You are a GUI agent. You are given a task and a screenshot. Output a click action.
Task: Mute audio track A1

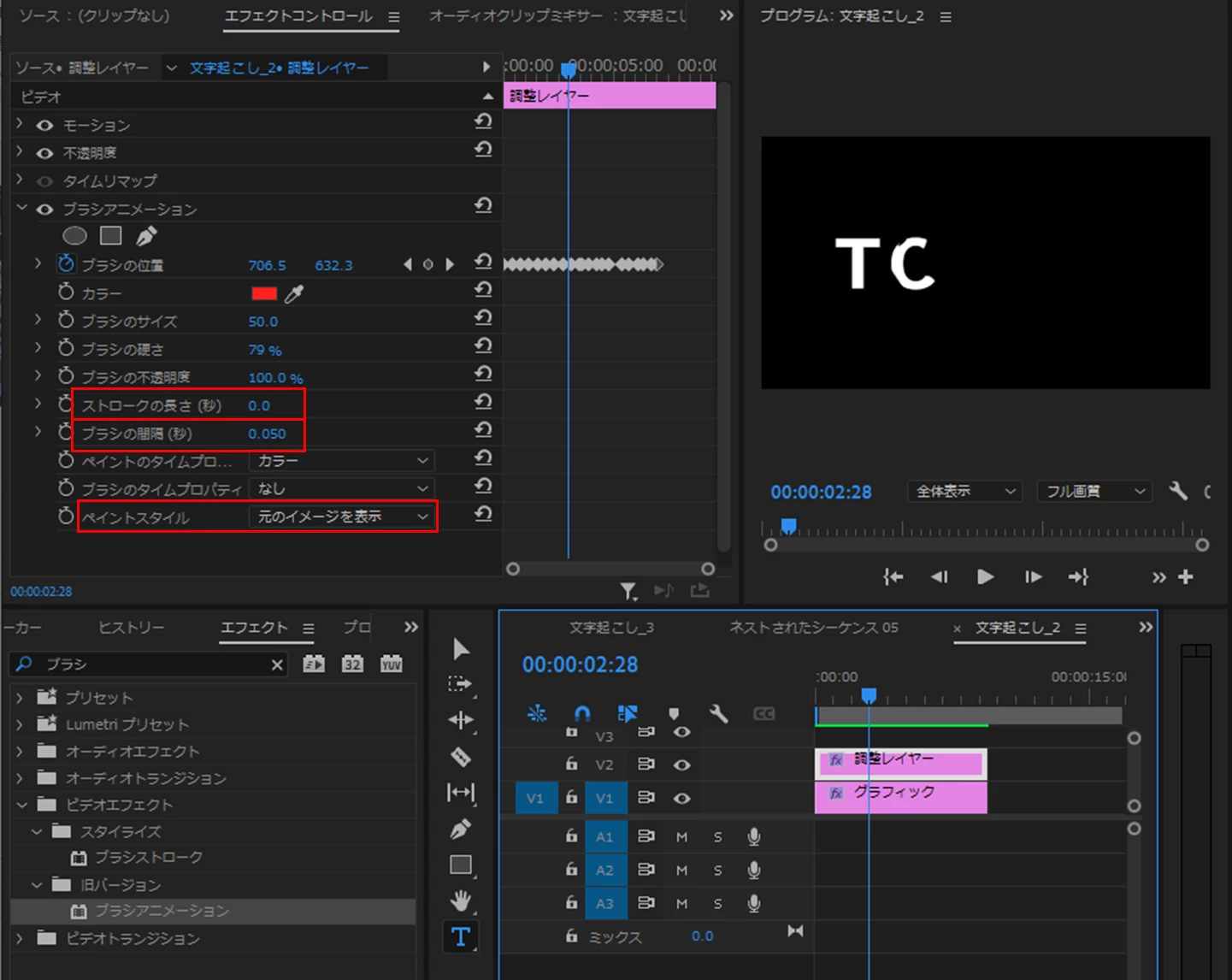(681, 836)
